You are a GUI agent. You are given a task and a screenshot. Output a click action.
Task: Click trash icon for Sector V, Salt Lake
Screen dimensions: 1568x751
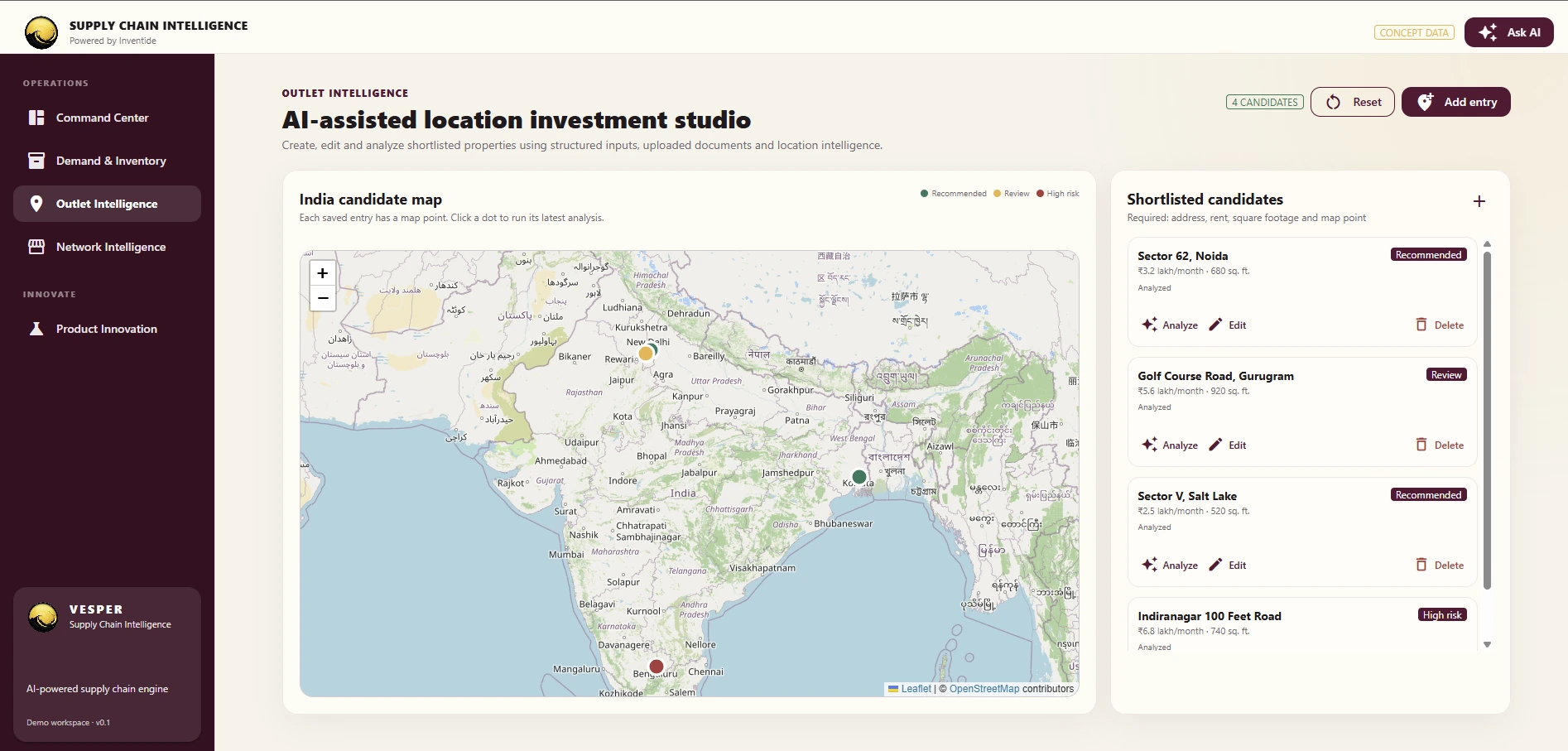1421,565
